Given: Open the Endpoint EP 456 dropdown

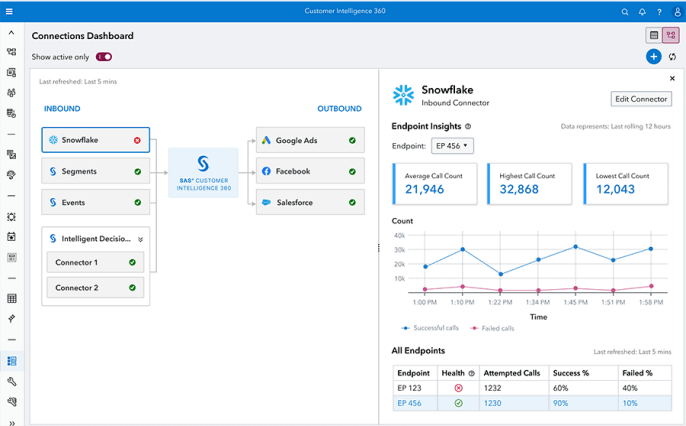Looking at the screenshot, I should 452,146.
